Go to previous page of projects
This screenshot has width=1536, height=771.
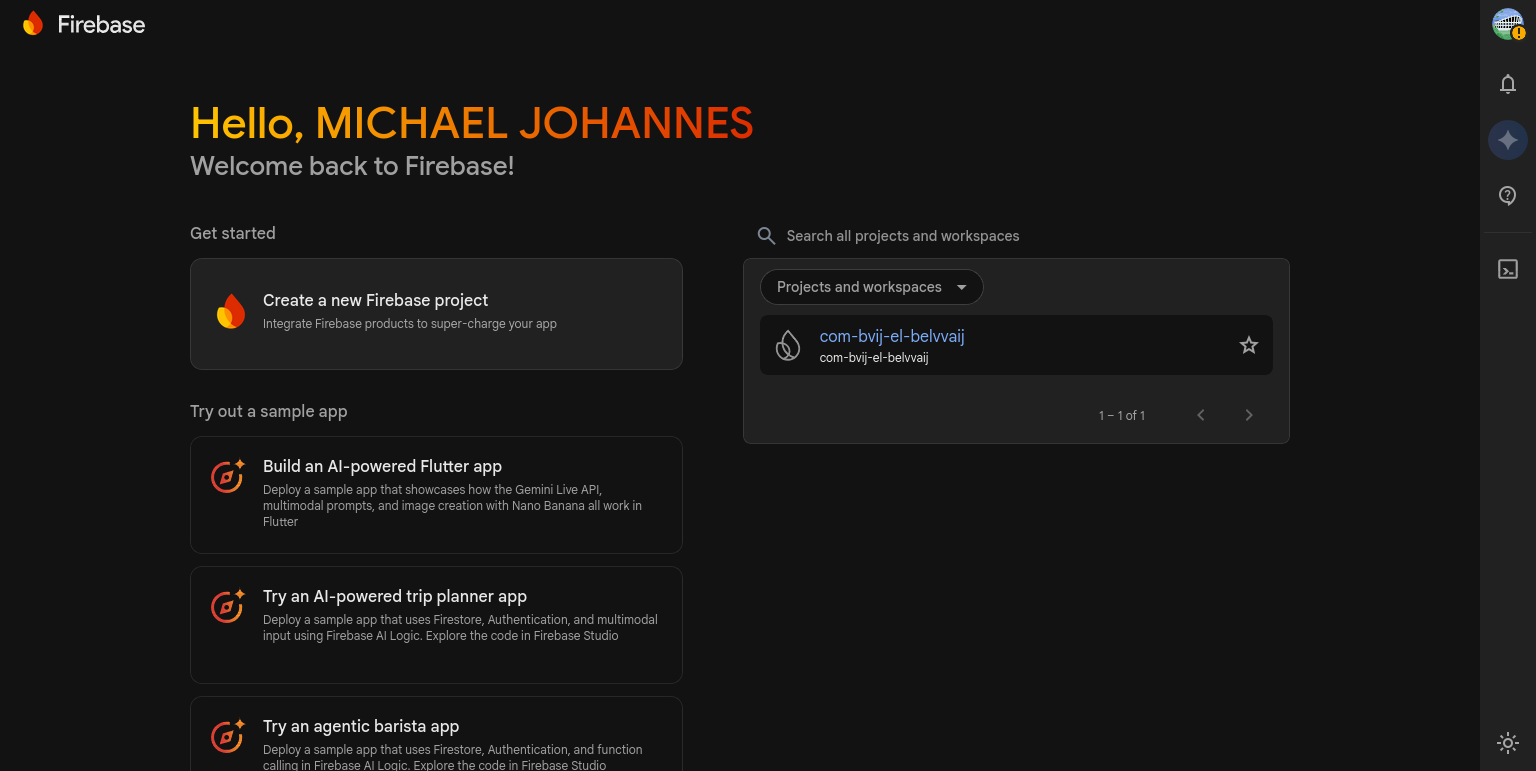pos(1201,415)
